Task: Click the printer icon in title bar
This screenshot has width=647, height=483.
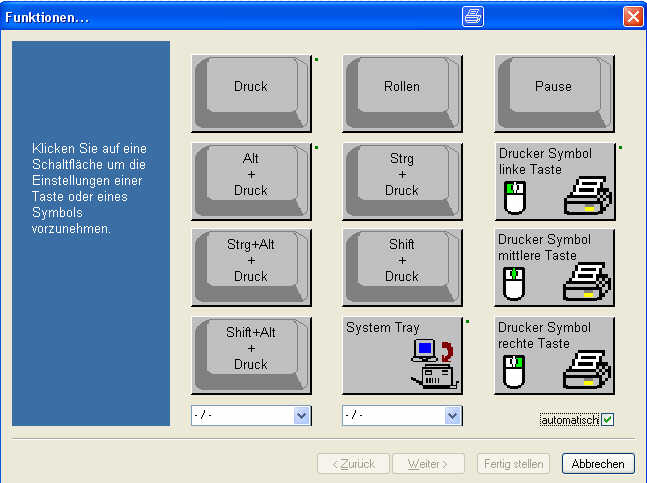Action: pyautogui.click(x=473, y=17)
